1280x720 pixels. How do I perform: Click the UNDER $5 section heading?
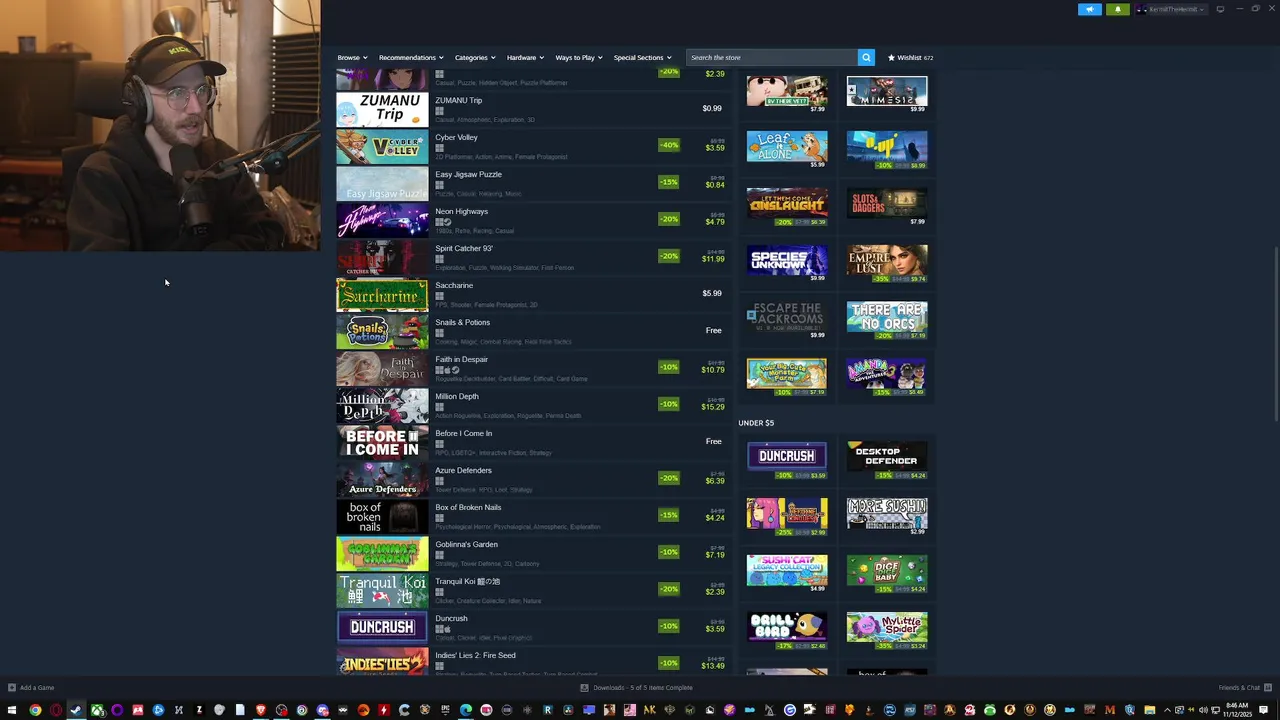[756, 423]
